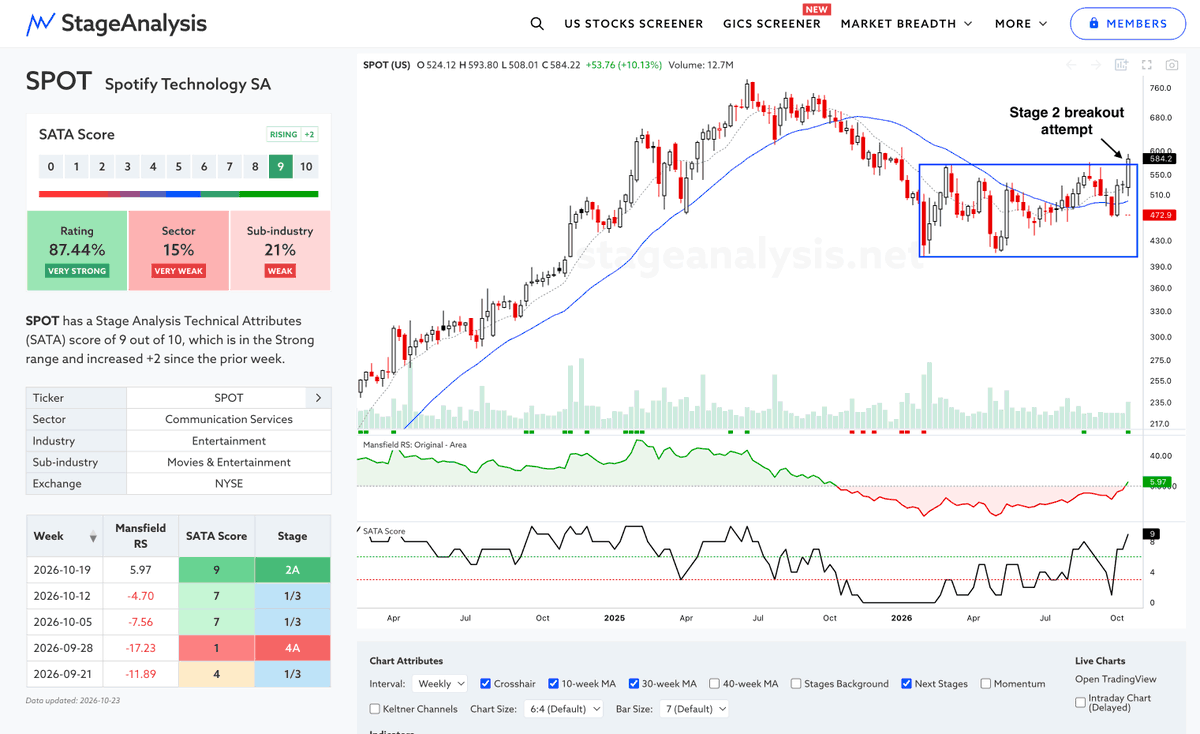Click the Sub-industry 21% tile
The image size is (1200, 734).
coord(280,251)
